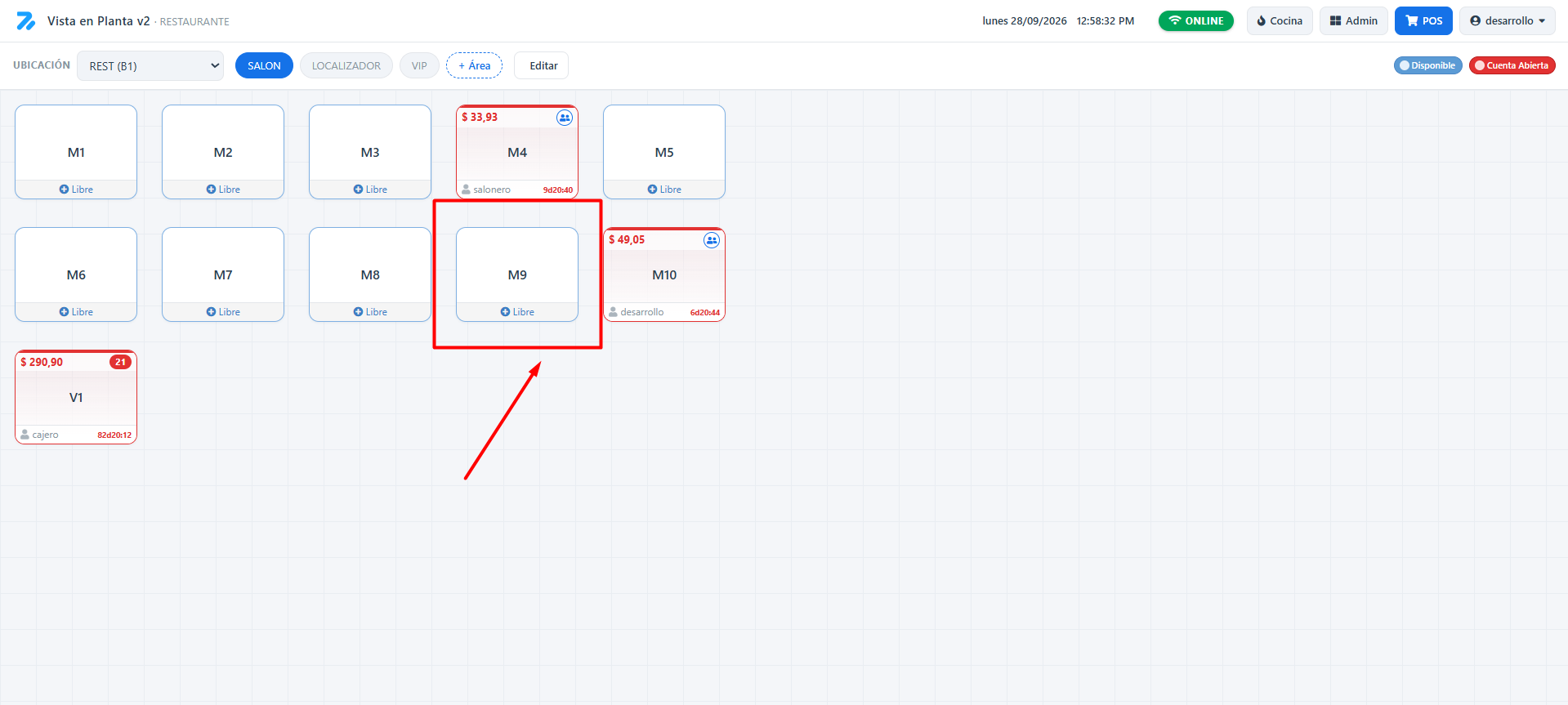Toggle the Disponible legend filter
1568x705 pixels.
coord(1427,65)
